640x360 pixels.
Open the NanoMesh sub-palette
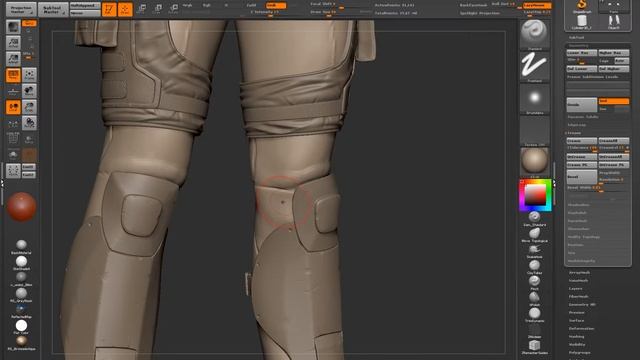click(578, 281)
